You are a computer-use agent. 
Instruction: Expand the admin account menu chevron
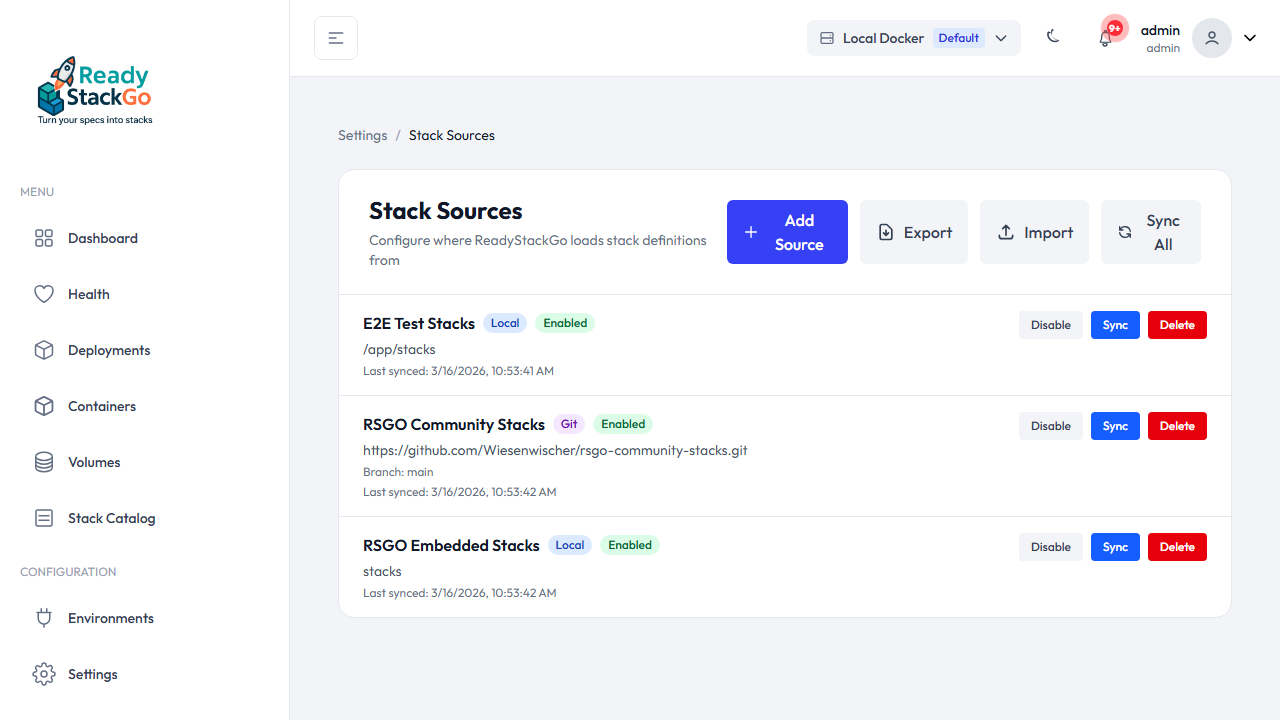1249,37
